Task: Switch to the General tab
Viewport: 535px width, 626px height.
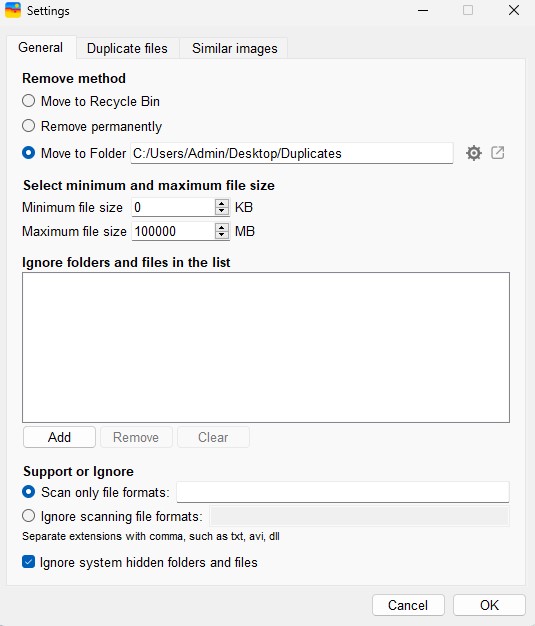Action: pos(41,48)
